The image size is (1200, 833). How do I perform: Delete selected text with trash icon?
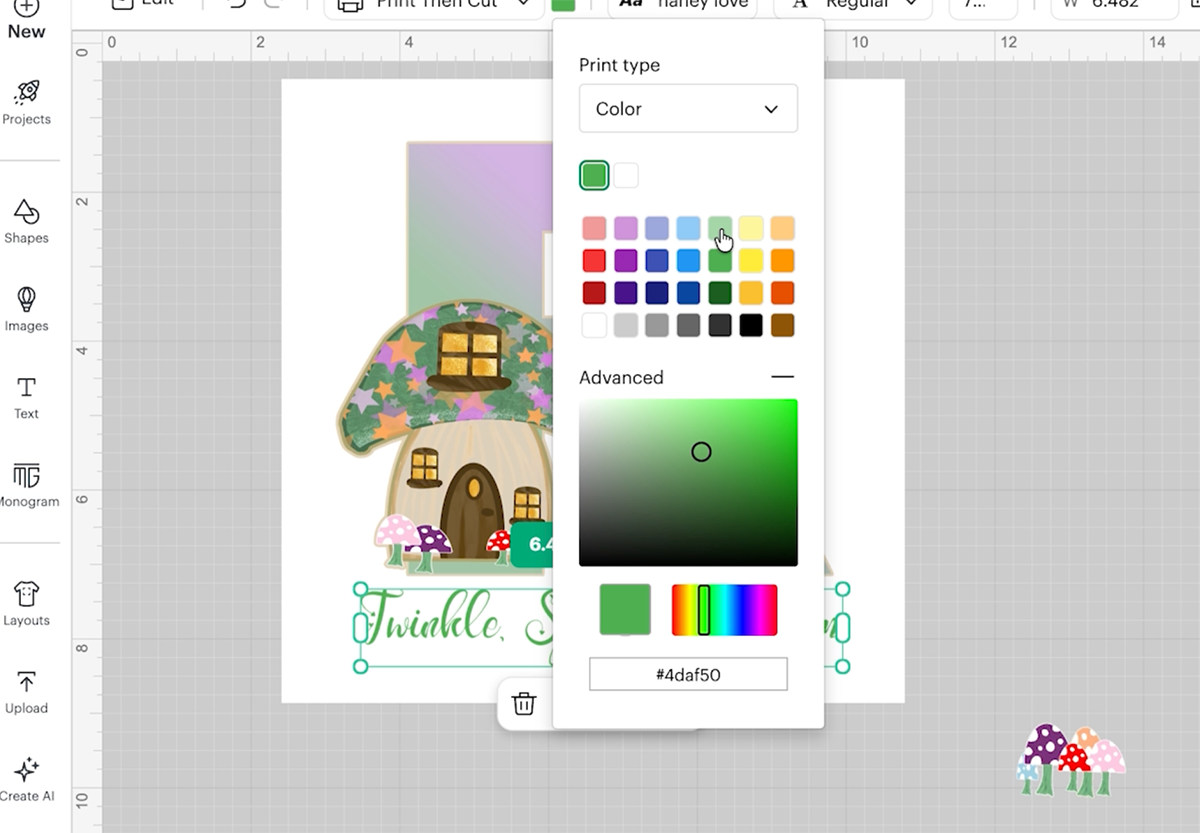click(523, 704)
